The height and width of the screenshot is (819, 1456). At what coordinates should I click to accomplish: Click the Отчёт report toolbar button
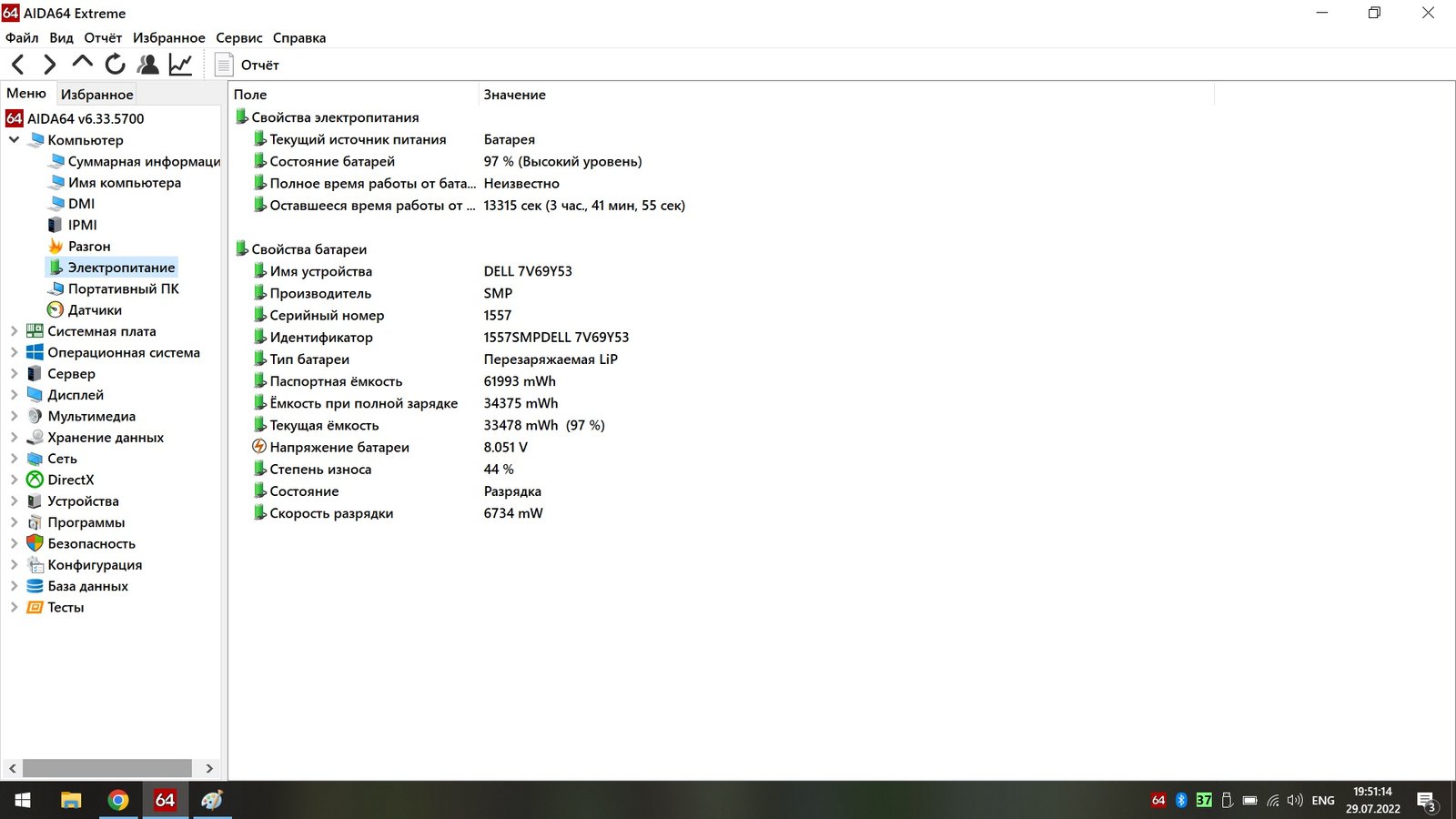point(247,65)
